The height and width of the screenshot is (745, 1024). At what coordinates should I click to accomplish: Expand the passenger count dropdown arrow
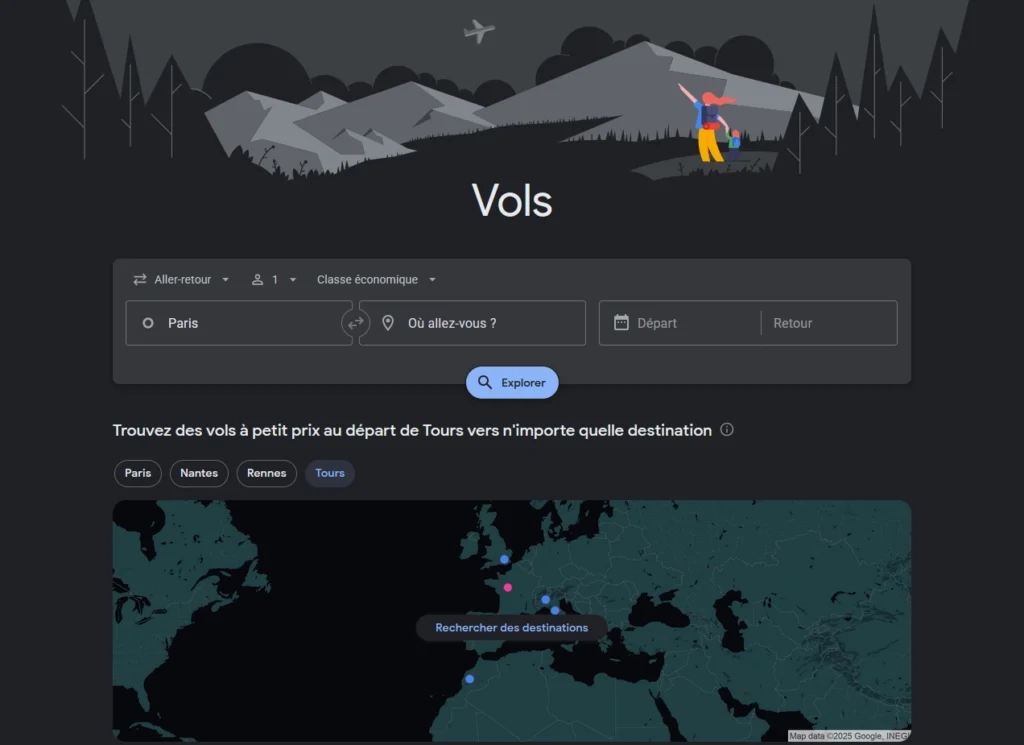click(293, 279)
